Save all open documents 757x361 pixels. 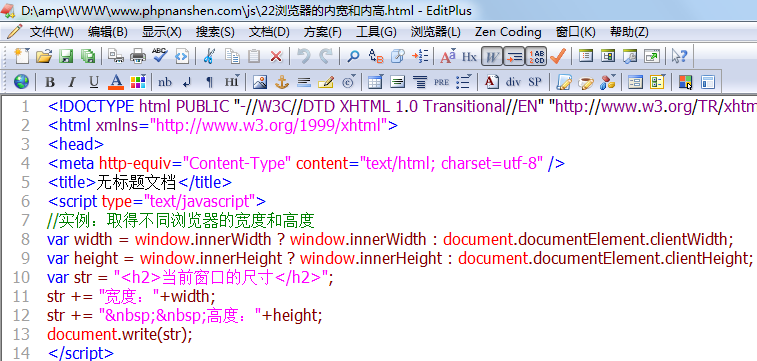point(87,56)
